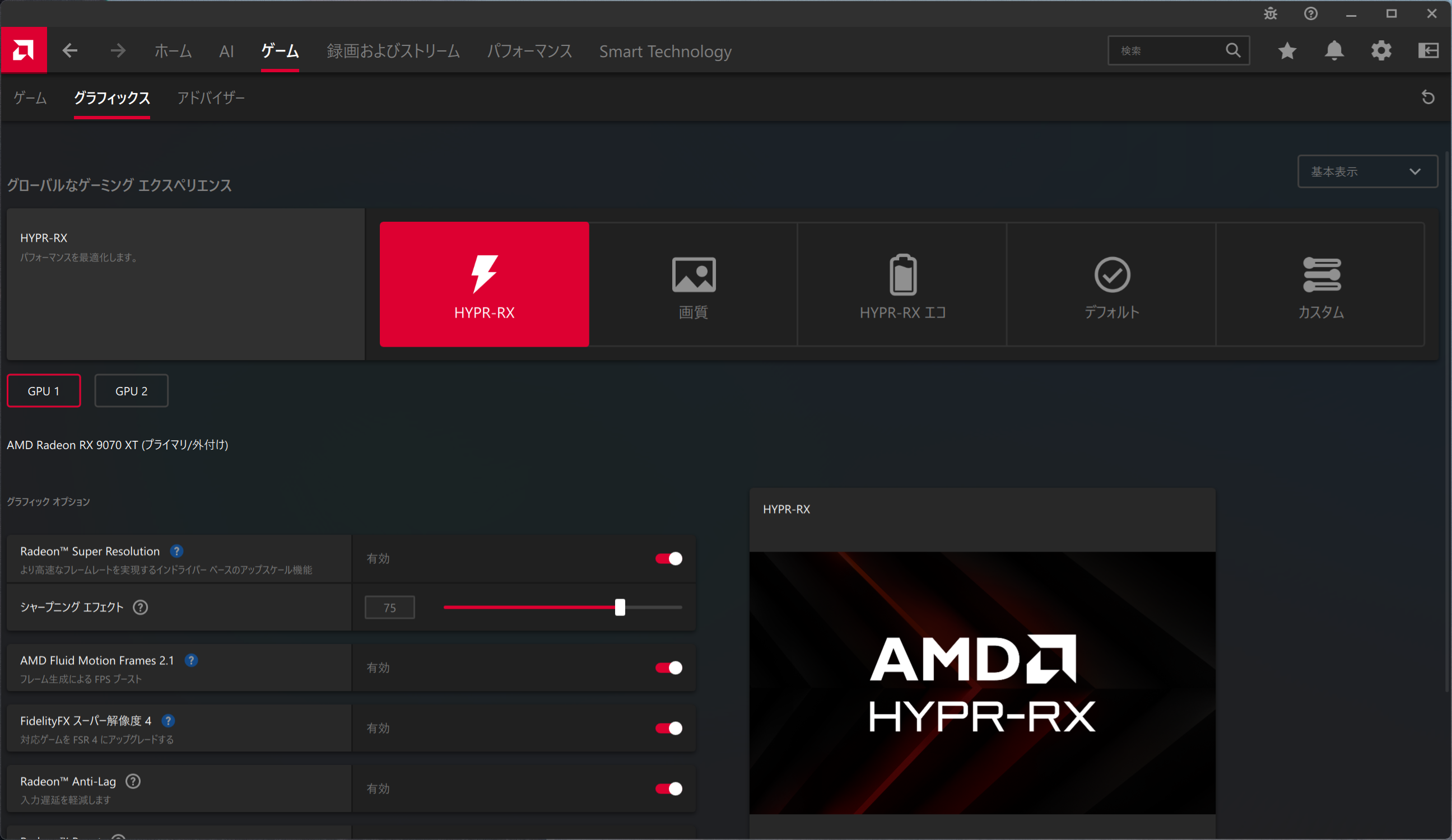The width and height of the screenshot is (1452, 840).
Task: Open notifications bell icon
Action: tap(1334, 51)
